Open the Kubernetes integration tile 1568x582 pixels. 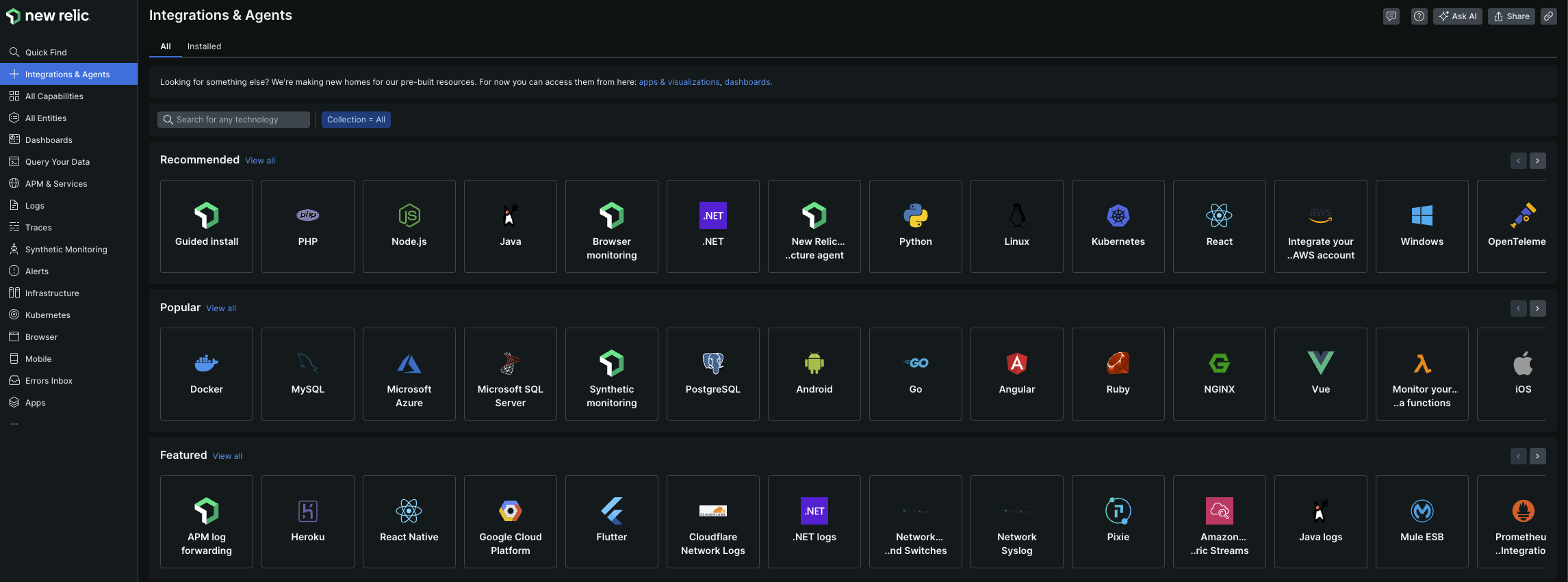click(1118, 226)
